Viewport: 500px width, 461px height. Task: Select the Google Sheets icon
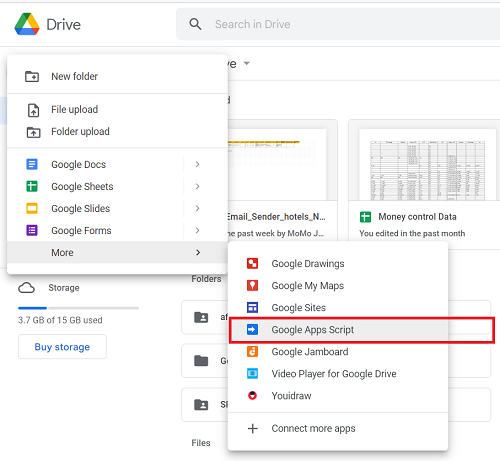coord(32,186)
